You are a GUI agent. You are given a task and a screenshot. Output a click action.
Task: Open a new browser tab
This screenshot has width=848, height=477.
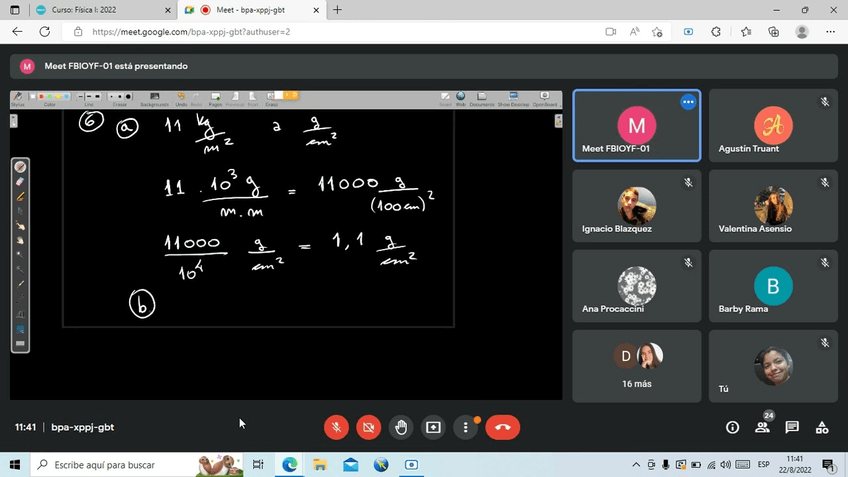pos(337,10)
